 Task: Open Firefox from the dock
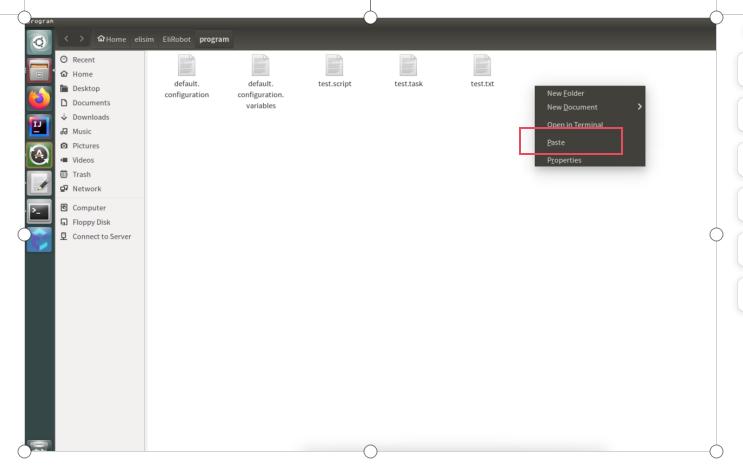39,98
